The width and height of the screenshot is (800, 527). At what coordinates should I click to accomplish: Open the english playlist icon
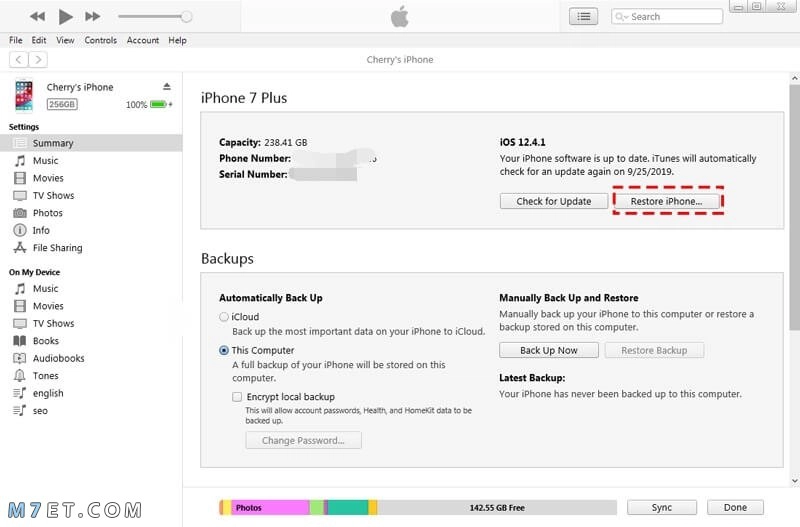(x=20, y=393)
